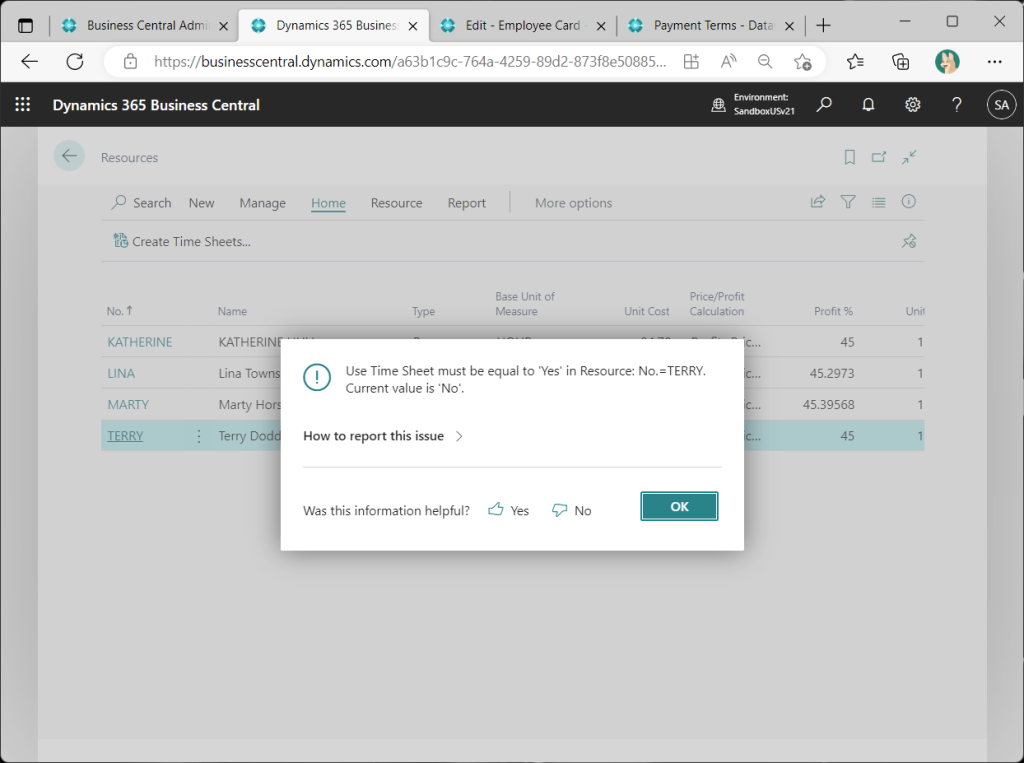View site information lock icon
Image resolution: width=1024 pixels, height=763 pixels.
click(131, 61)
